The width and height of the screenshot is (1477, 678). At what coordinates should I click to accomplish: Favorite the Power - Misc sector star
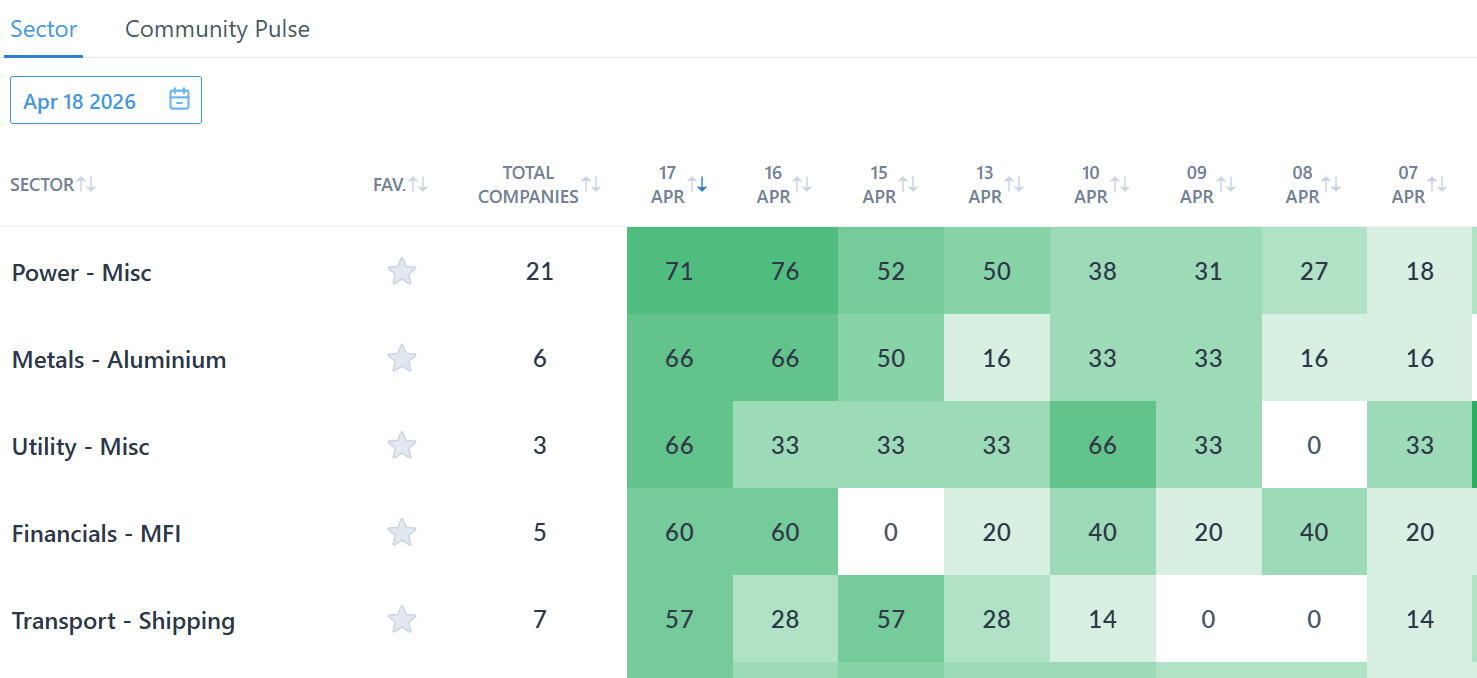tap(402, 271)
